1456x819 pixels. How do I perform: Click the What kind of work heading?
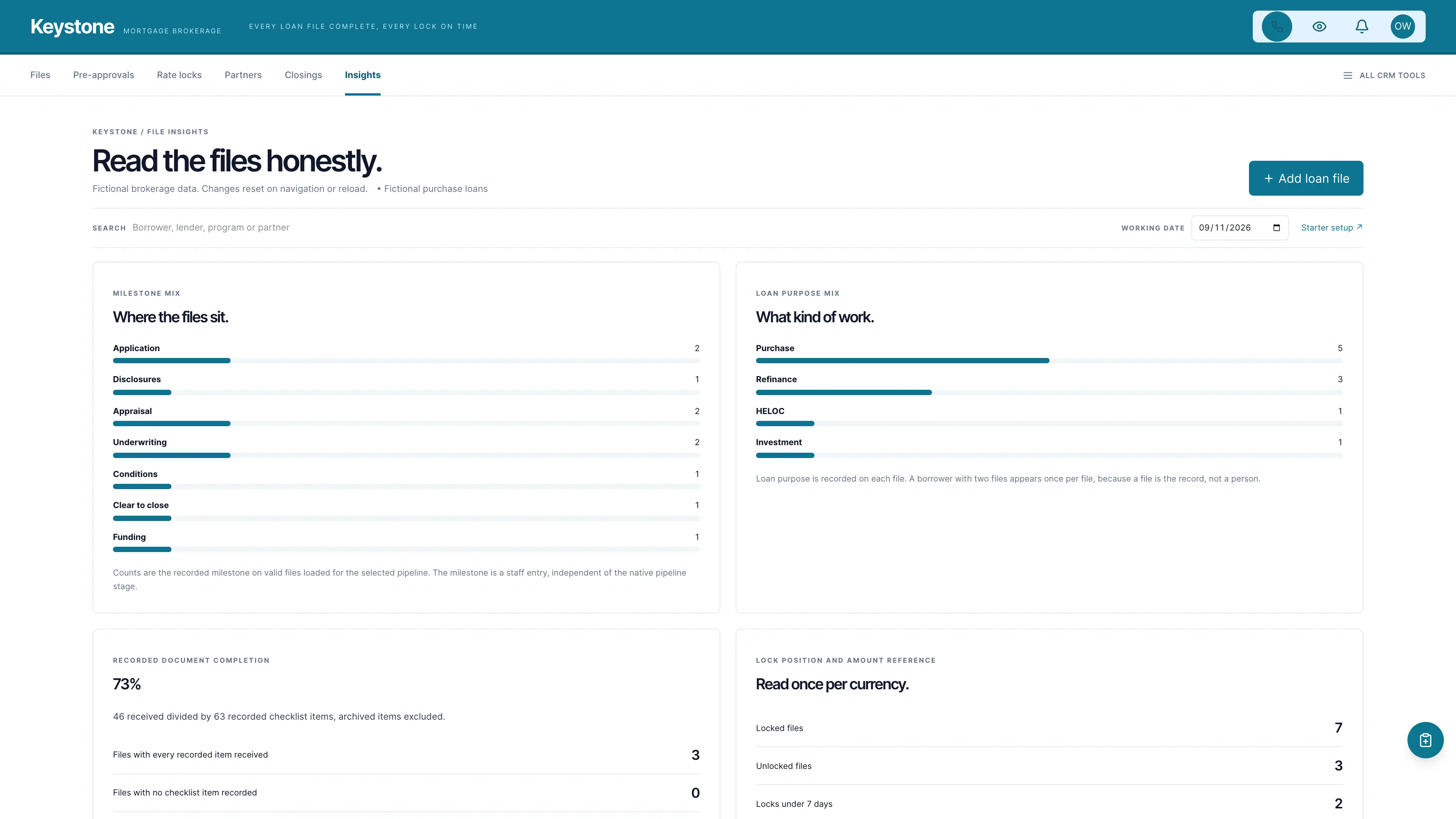[x=814, y=317]
